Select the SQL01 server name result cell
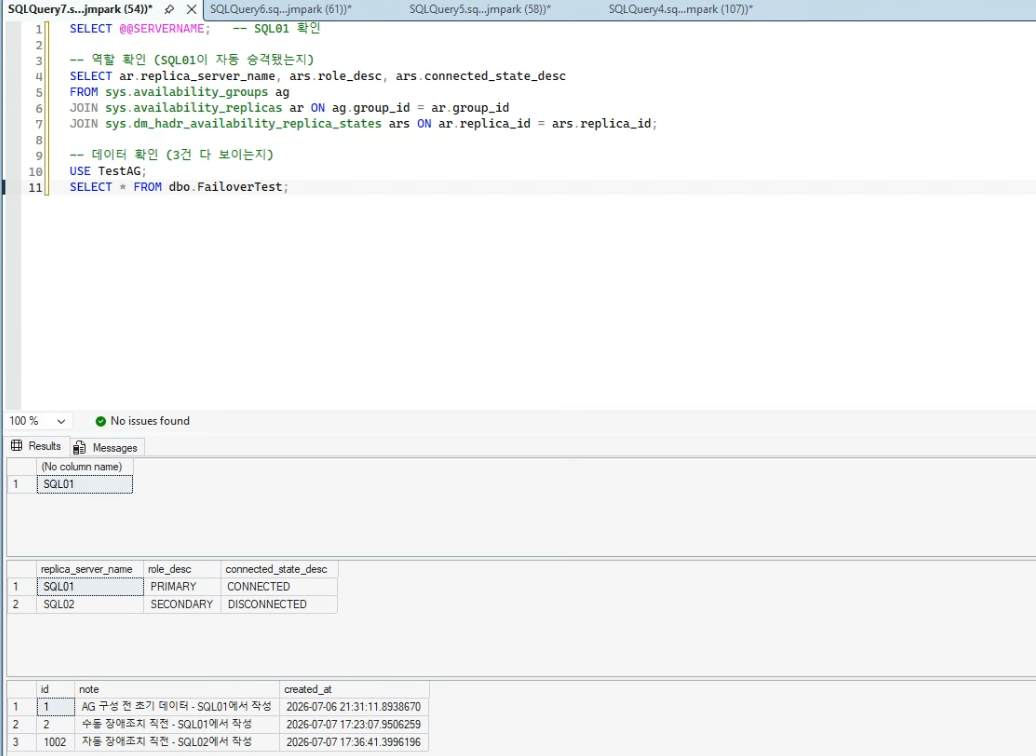The image size is (1036, 756). click(85, 484)
